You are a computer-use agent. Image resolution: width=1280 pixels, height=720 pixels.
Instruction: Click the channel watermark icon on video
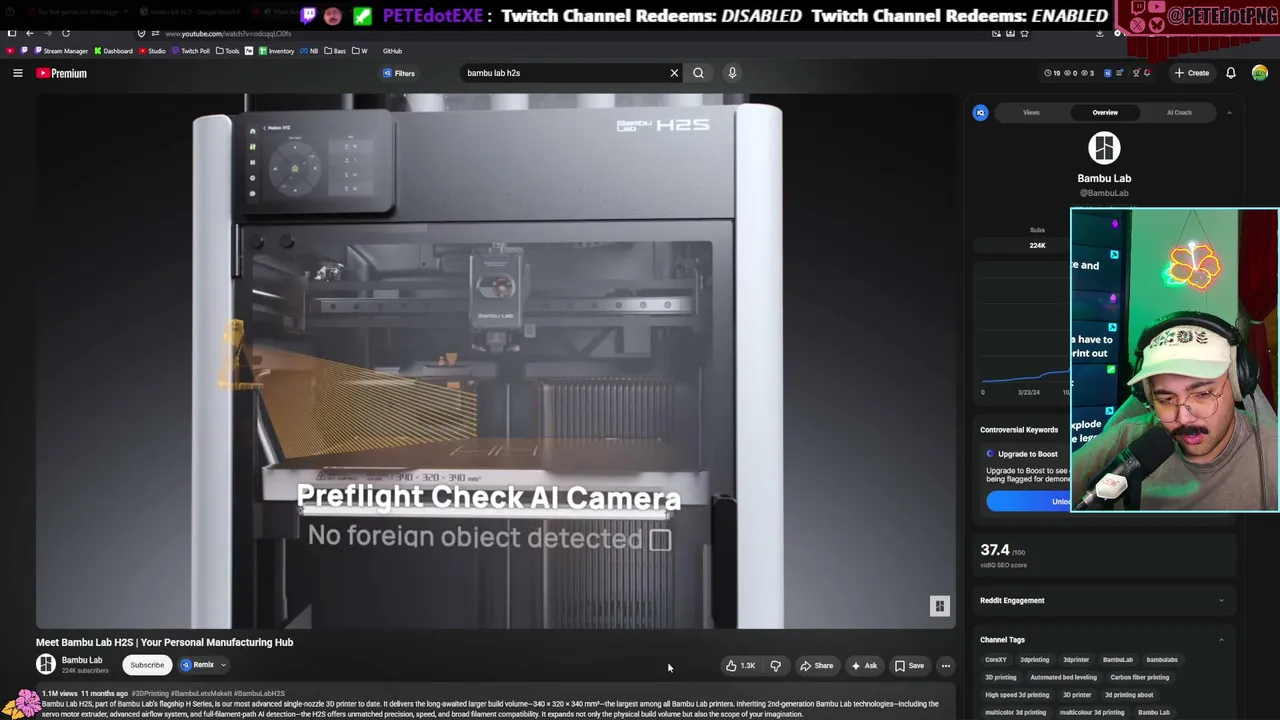coord(939,606)
